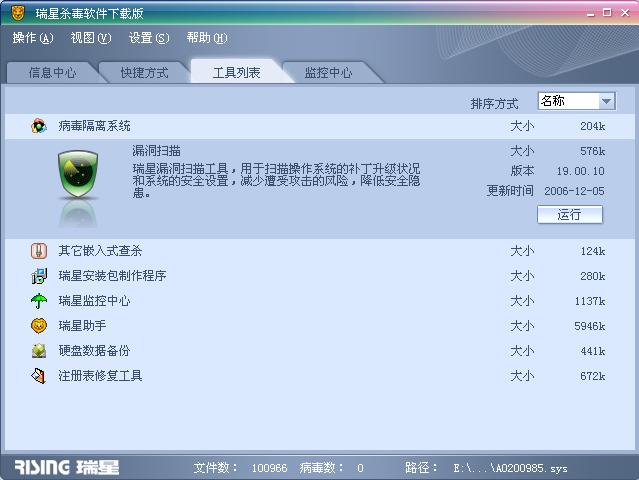
Task: Click the 硬盘数据备份 row text
Action: click(x=95, y=351)
